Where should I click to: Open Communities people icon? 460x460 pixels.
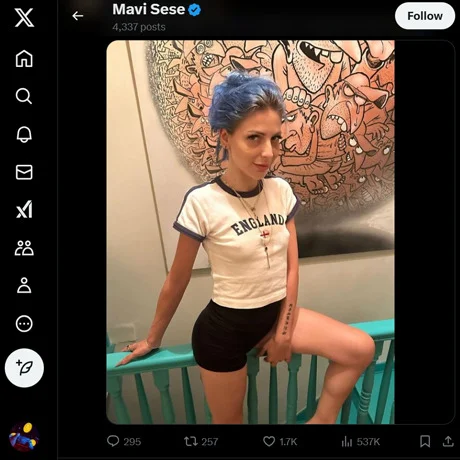[24, 248]
